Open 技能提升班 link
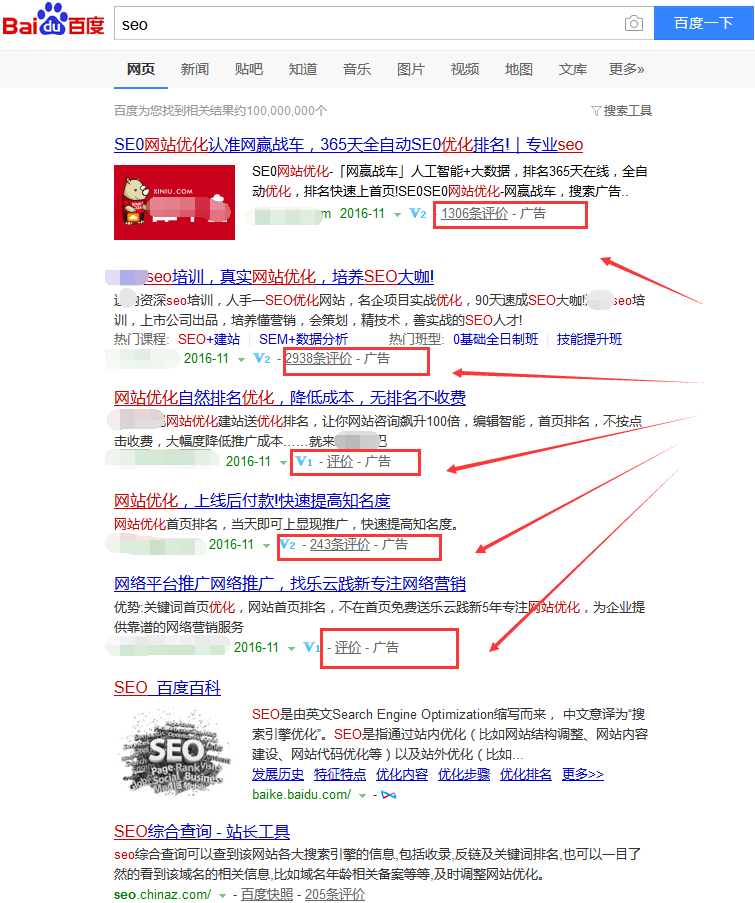Image resolution: width=755 pixels, height=903 pixels. click(589, 339)
